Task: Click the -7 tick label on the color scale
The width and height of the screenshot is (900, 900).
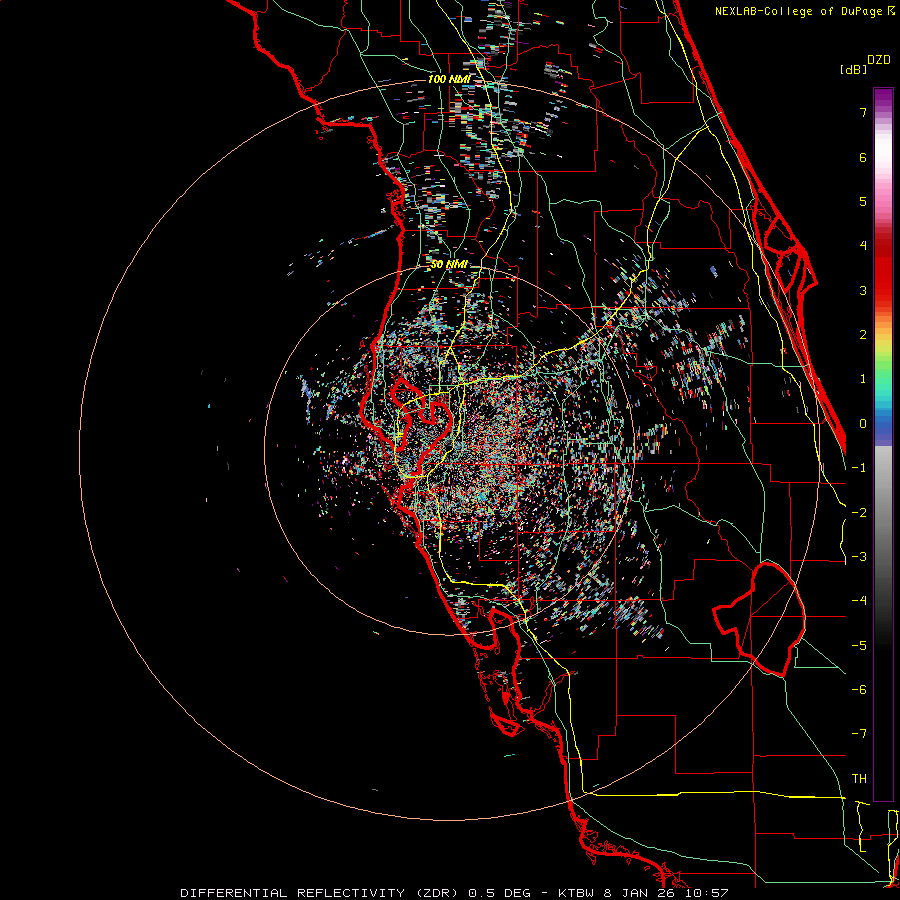Action: click(859, 734)
